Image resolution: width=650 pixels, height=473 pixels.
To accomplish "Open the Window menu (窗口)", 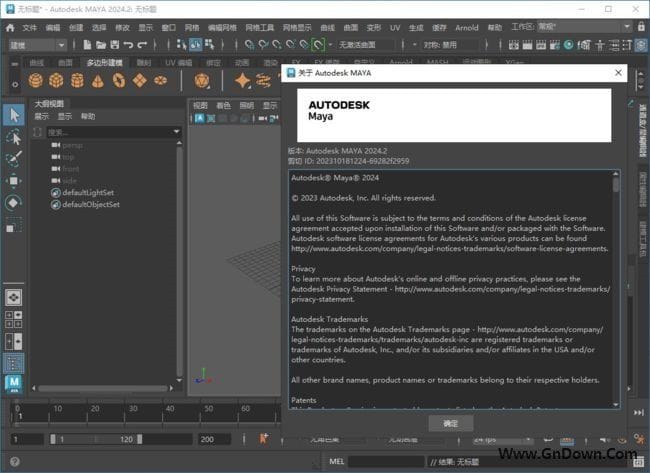I will tap(169, 28).
